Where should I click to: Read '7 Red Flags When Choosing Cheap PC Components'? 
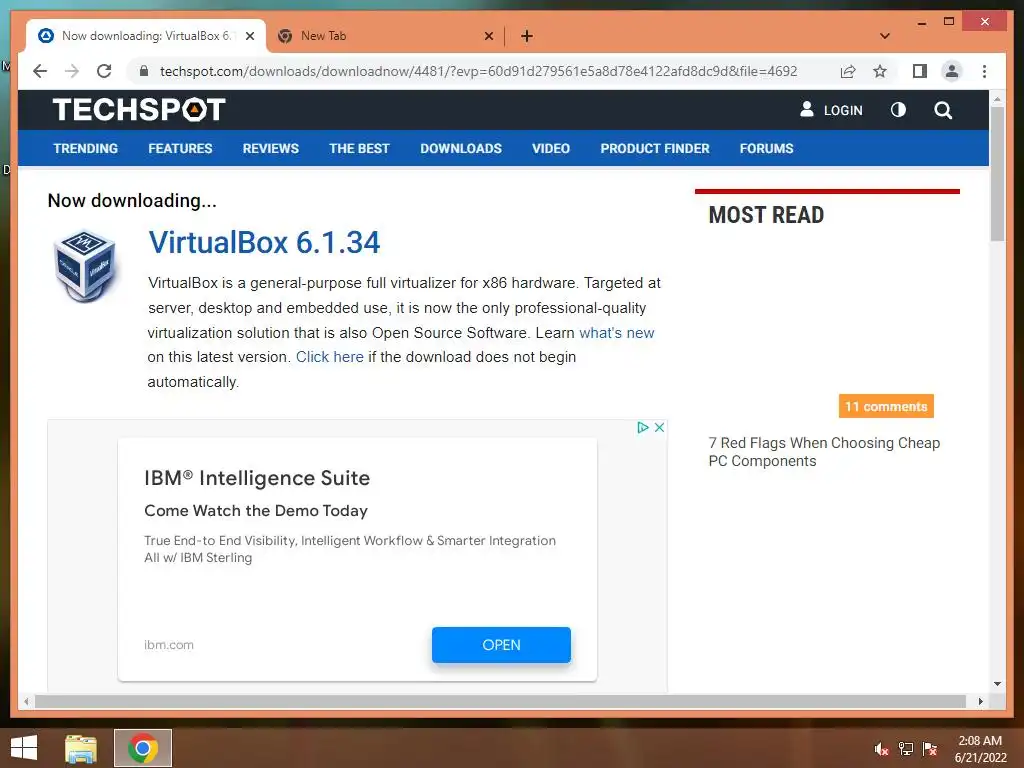(824, 452)
